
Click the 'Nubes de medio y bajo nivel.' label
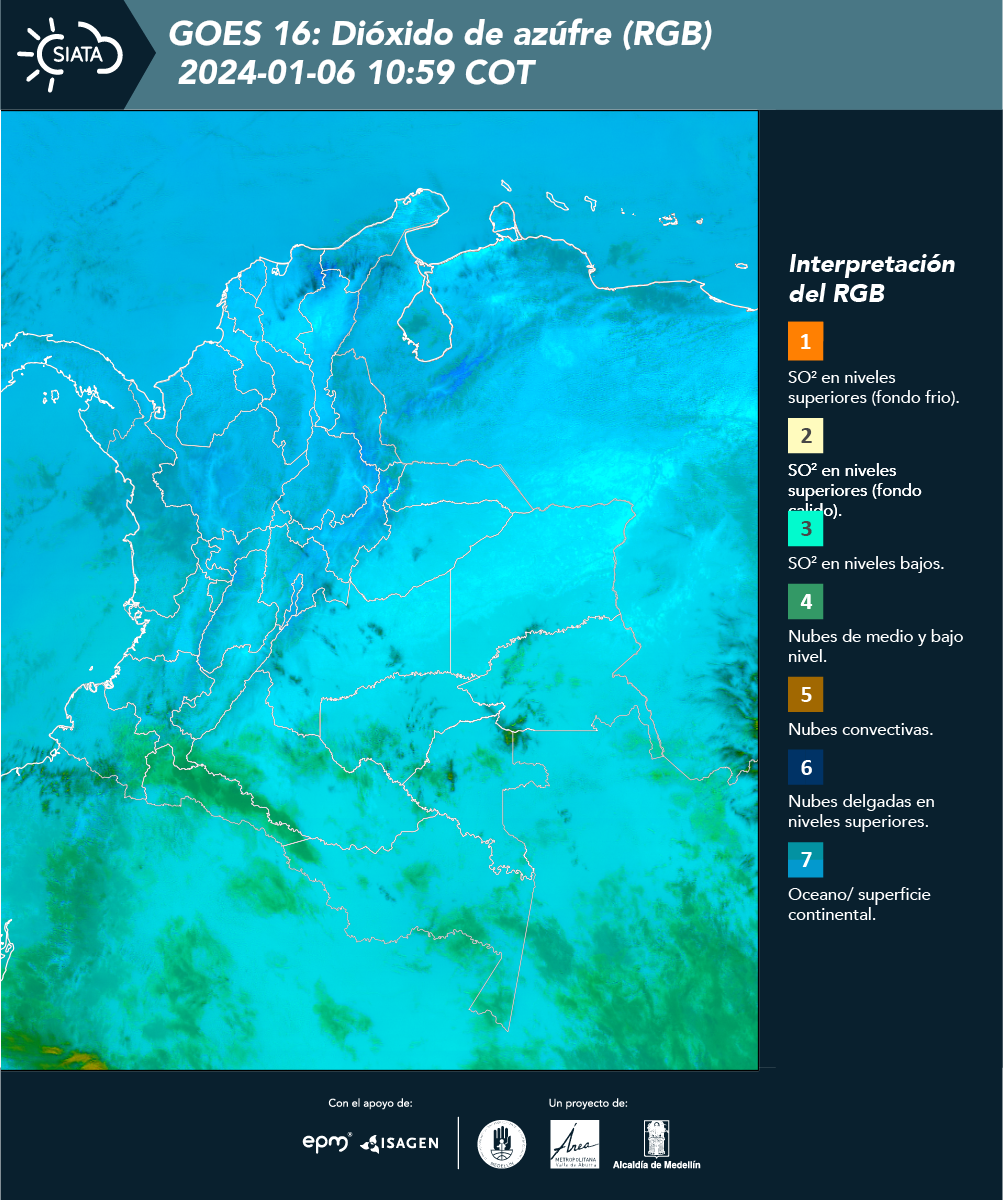(875, 646)
